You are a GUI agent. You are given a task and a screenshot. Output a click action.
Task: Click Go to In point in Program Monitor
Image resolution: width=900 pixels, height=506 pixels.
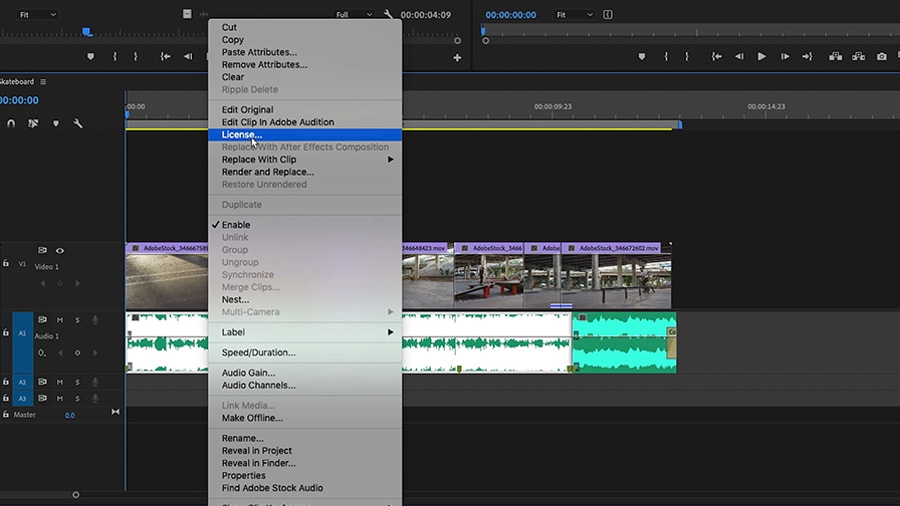[x=715, y=57]
